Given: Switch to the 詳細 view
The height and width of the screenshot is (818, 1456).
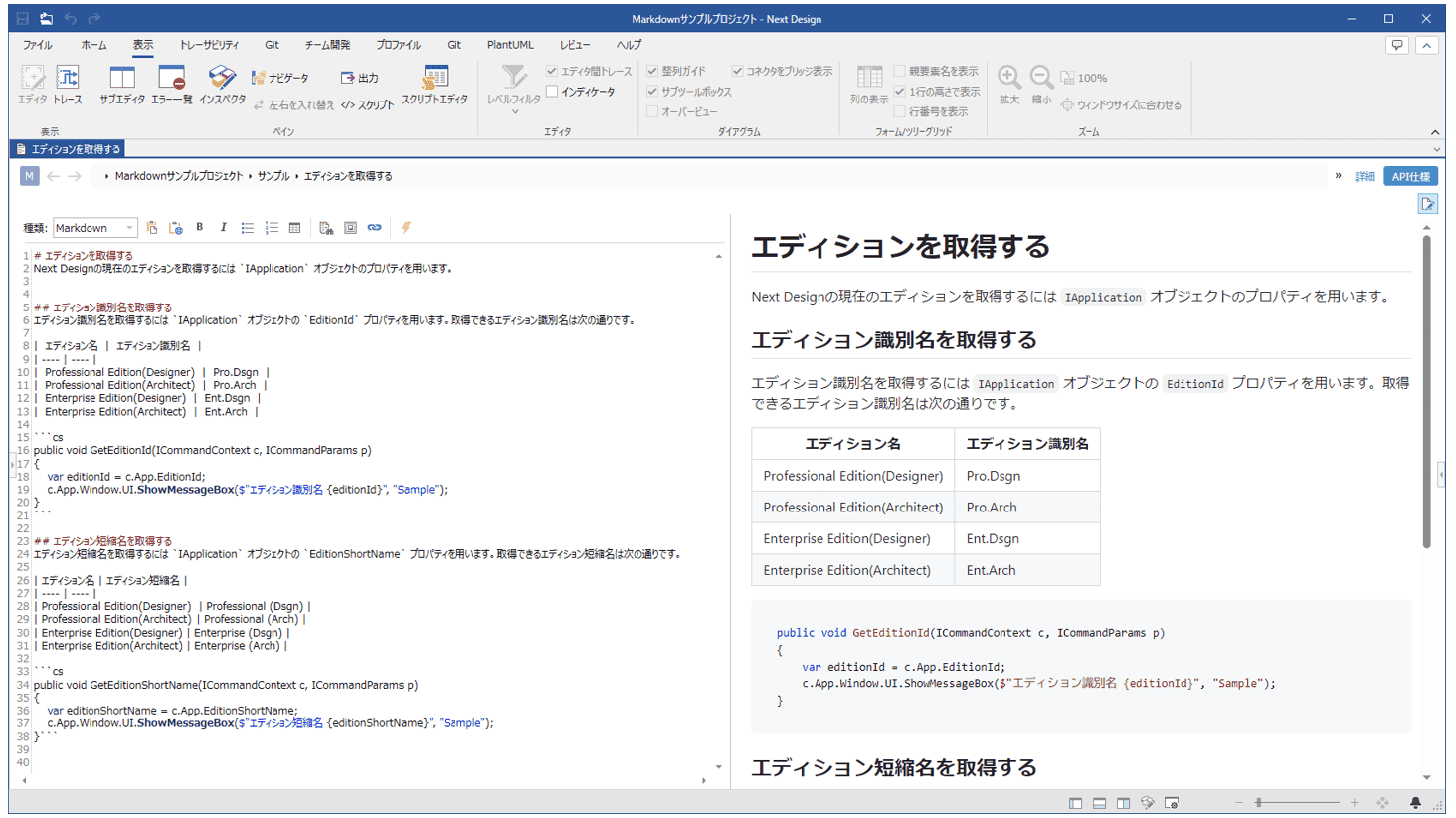Looking at the screenshot, I should click(x=1365, y=177).
